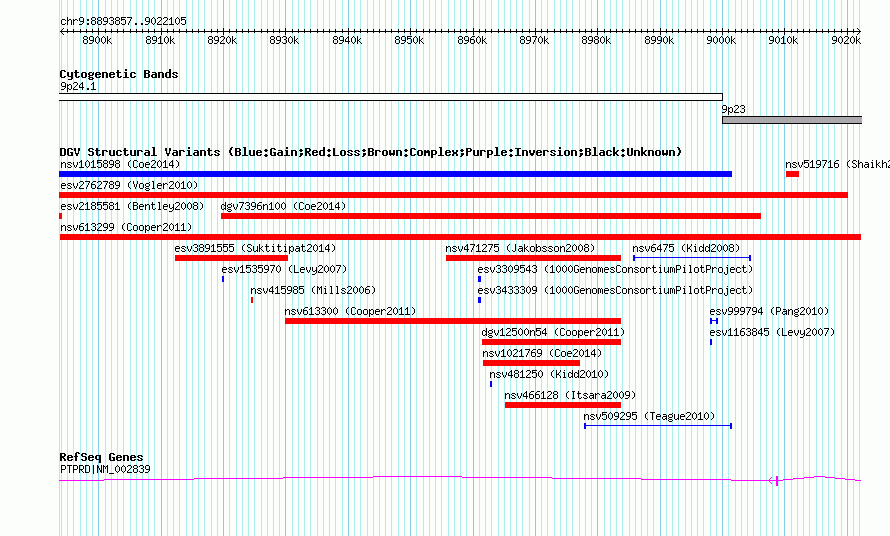This screenshot has width=890, height=536.
Task: Open the esv2762789 (Vogler2010) variant label
Action: click(129, 185)
